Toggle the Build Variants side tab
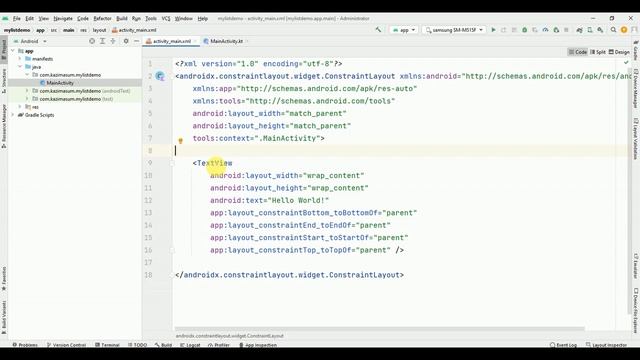 [4, 317]
